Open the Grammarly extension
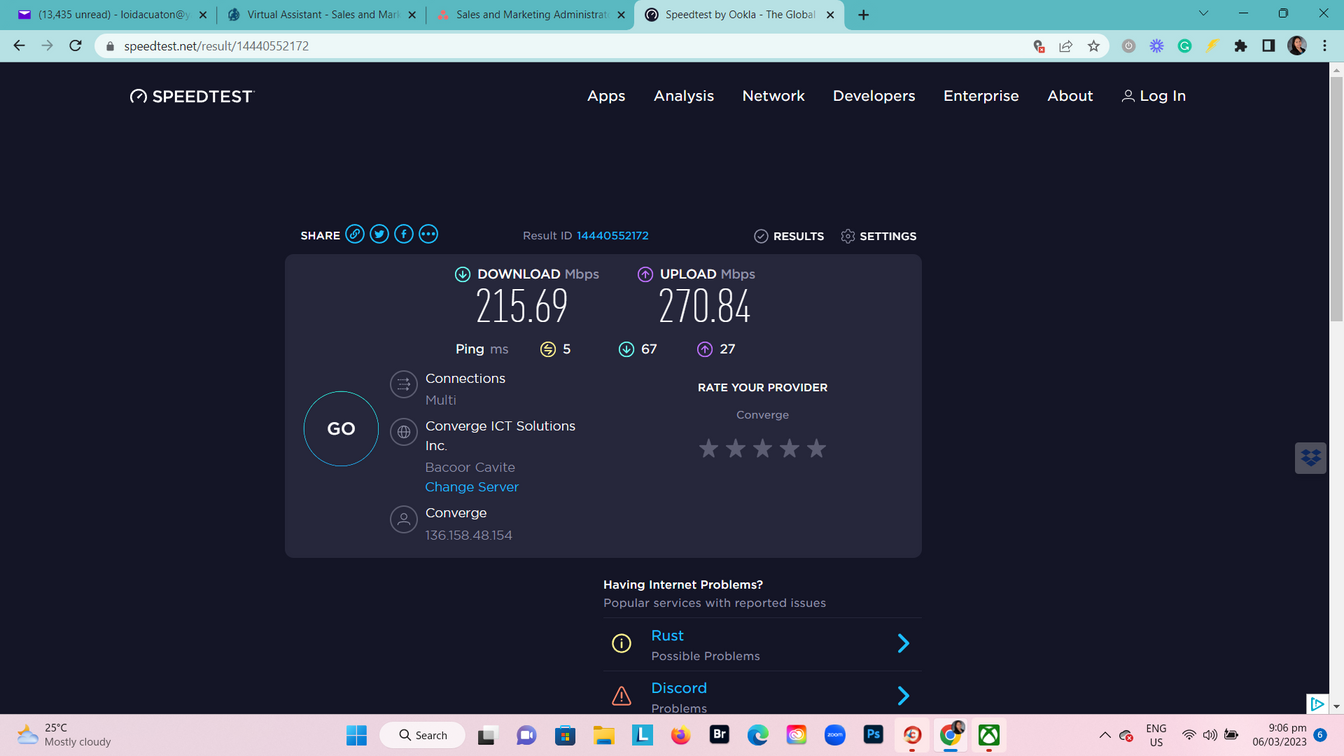1344x756 pixels. pos(1185,46)
